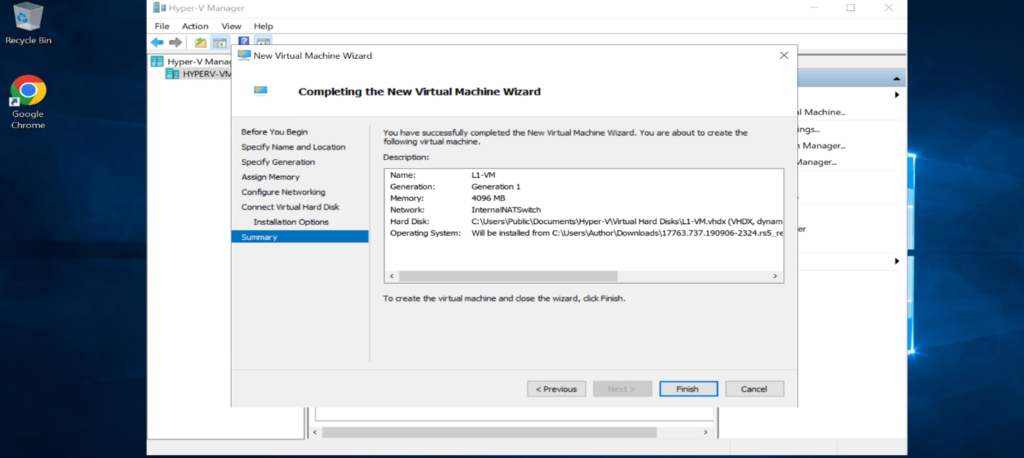The height and width of the screenshot is (458, 1024).
Task: Click the Hard Disk path text
Action: point(626,221)
